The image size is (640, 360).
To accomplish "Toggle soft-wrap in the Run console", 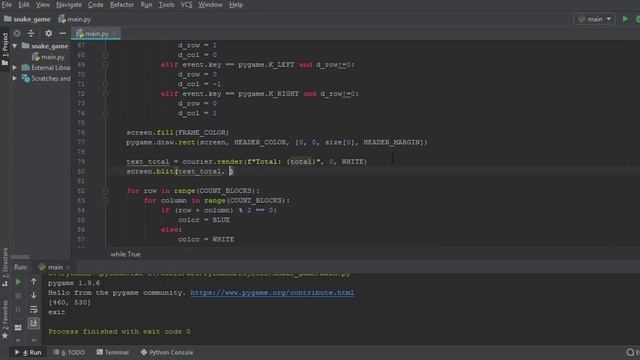I will click(33, 309).
